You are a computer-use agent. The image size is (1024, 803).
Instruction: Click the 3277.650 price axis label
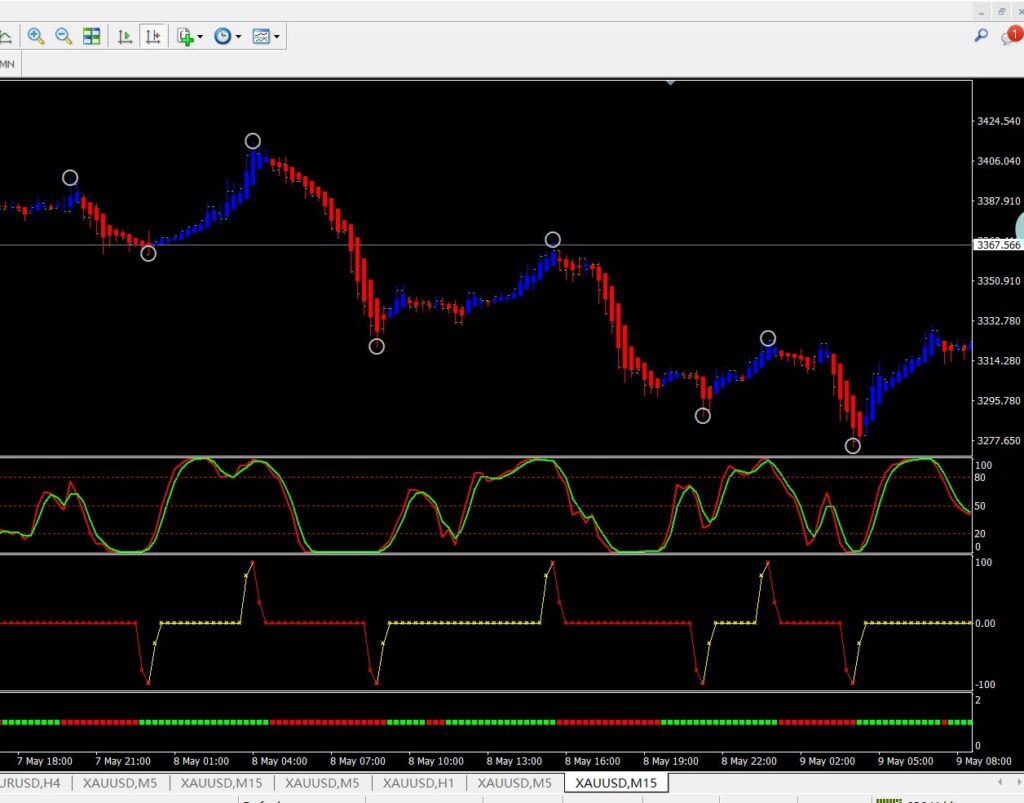[x=998, y=441]
